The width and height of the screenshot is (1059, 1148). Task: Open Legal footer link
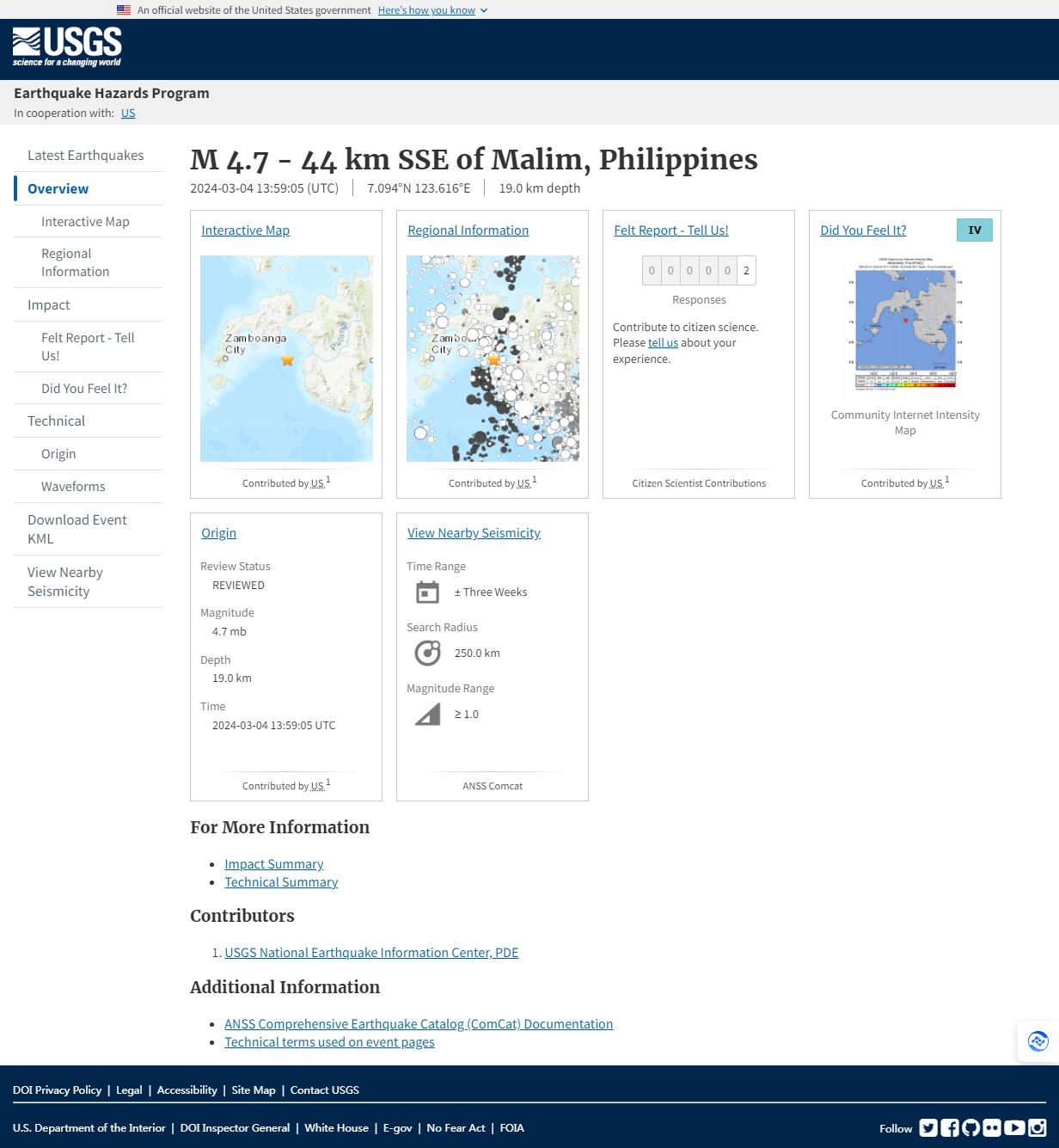129,1090
